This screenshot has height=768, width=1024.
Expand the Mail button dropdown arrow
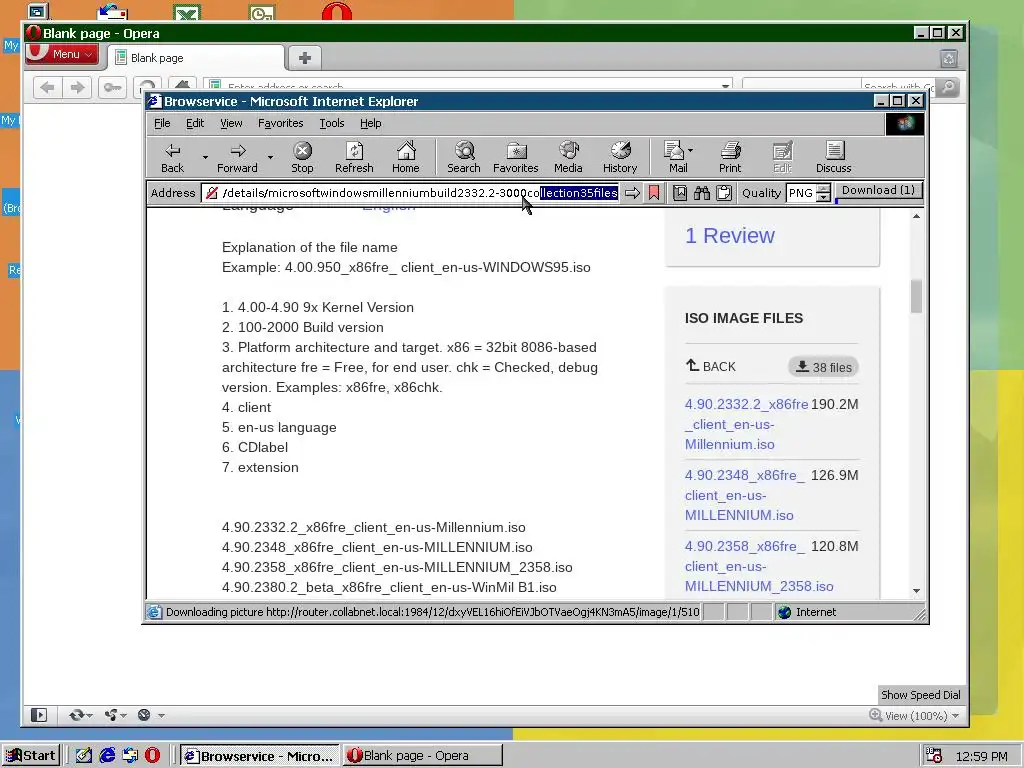click(x=690, y=151)
